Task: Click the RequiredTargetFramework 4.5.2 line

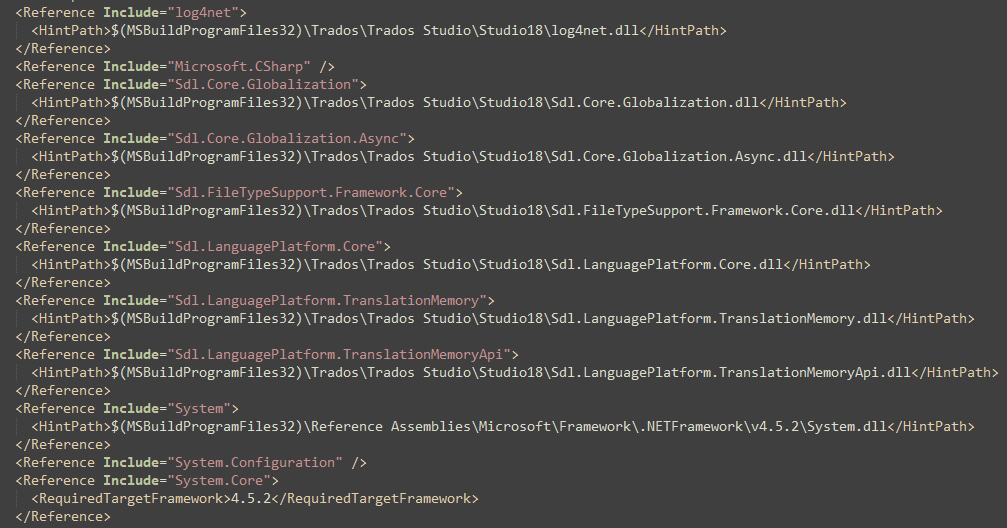Action: pyautogui.click(x=255, y=498)
